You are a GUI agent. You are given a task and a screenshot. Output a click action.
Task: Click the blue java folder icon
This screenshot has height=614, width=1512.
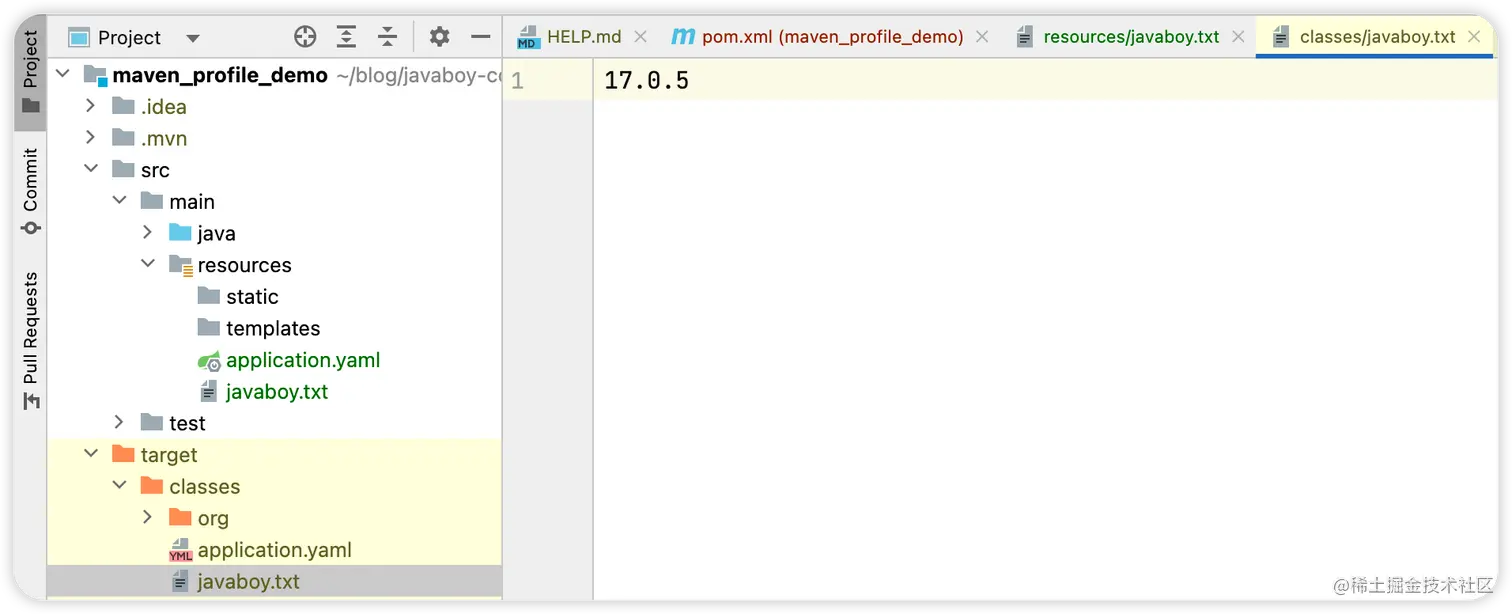(180, 233)
